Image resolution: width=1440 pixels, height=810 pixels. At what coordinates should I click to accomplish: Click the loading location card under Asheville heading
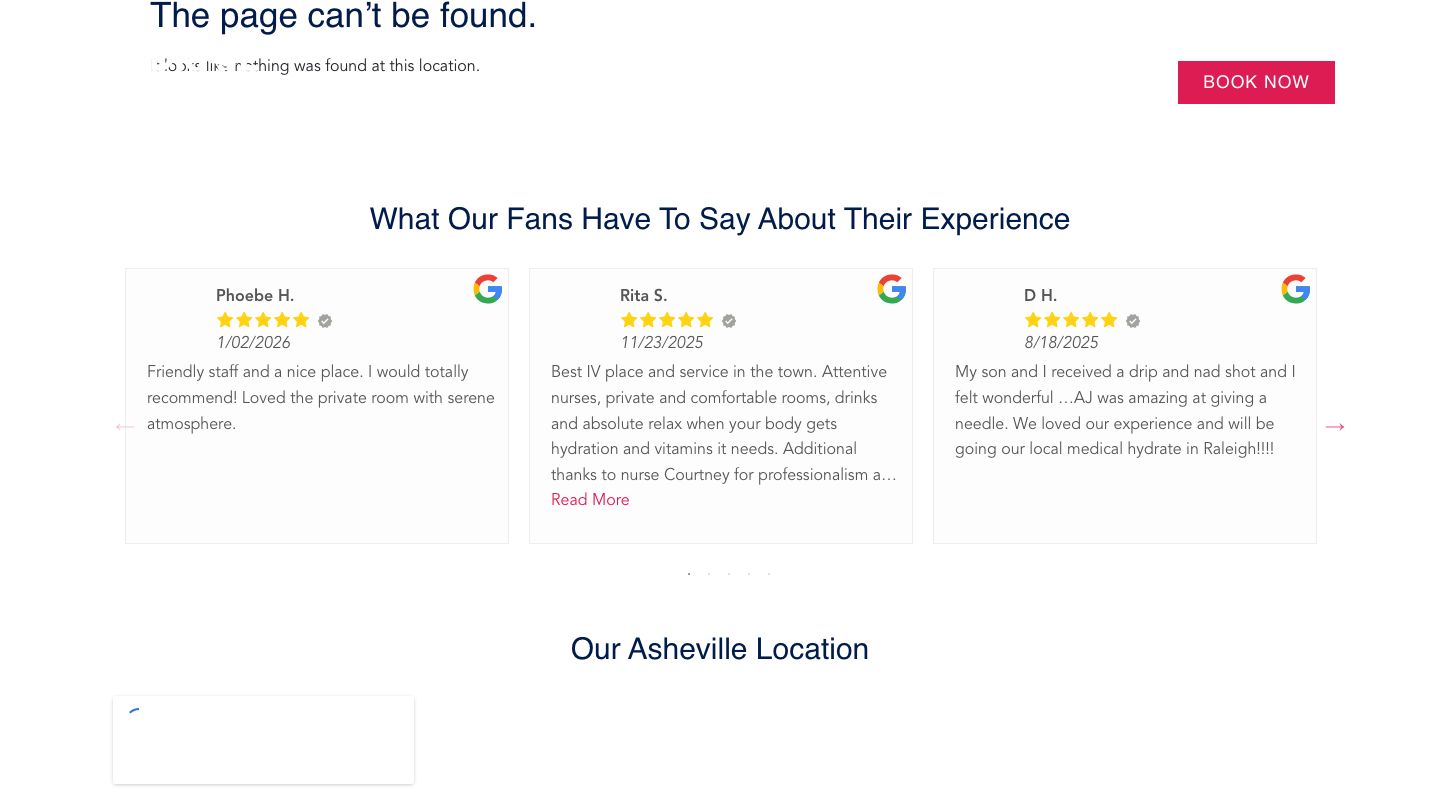263,740
